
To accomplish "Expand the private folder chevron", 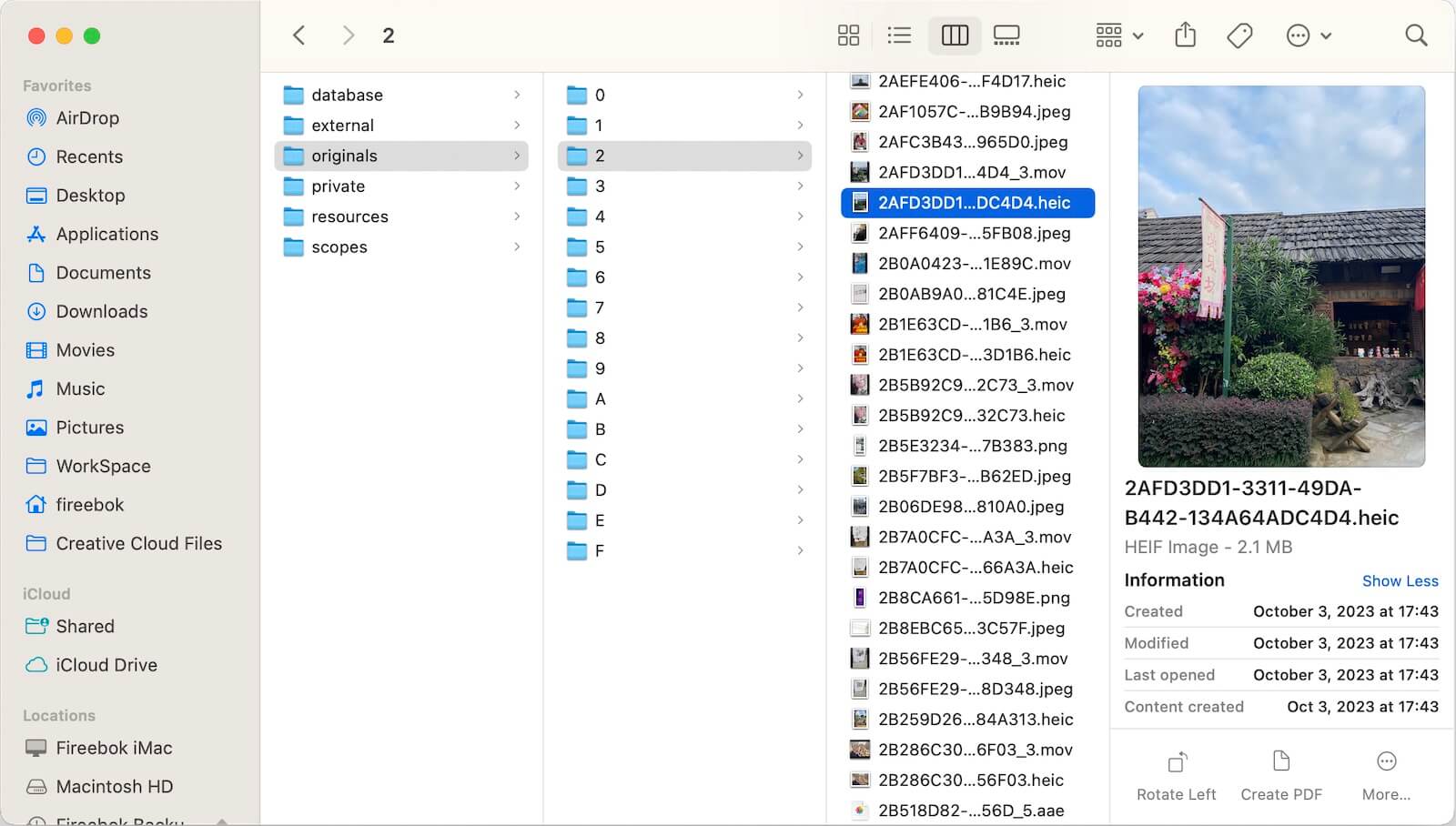I will (517, 186).
